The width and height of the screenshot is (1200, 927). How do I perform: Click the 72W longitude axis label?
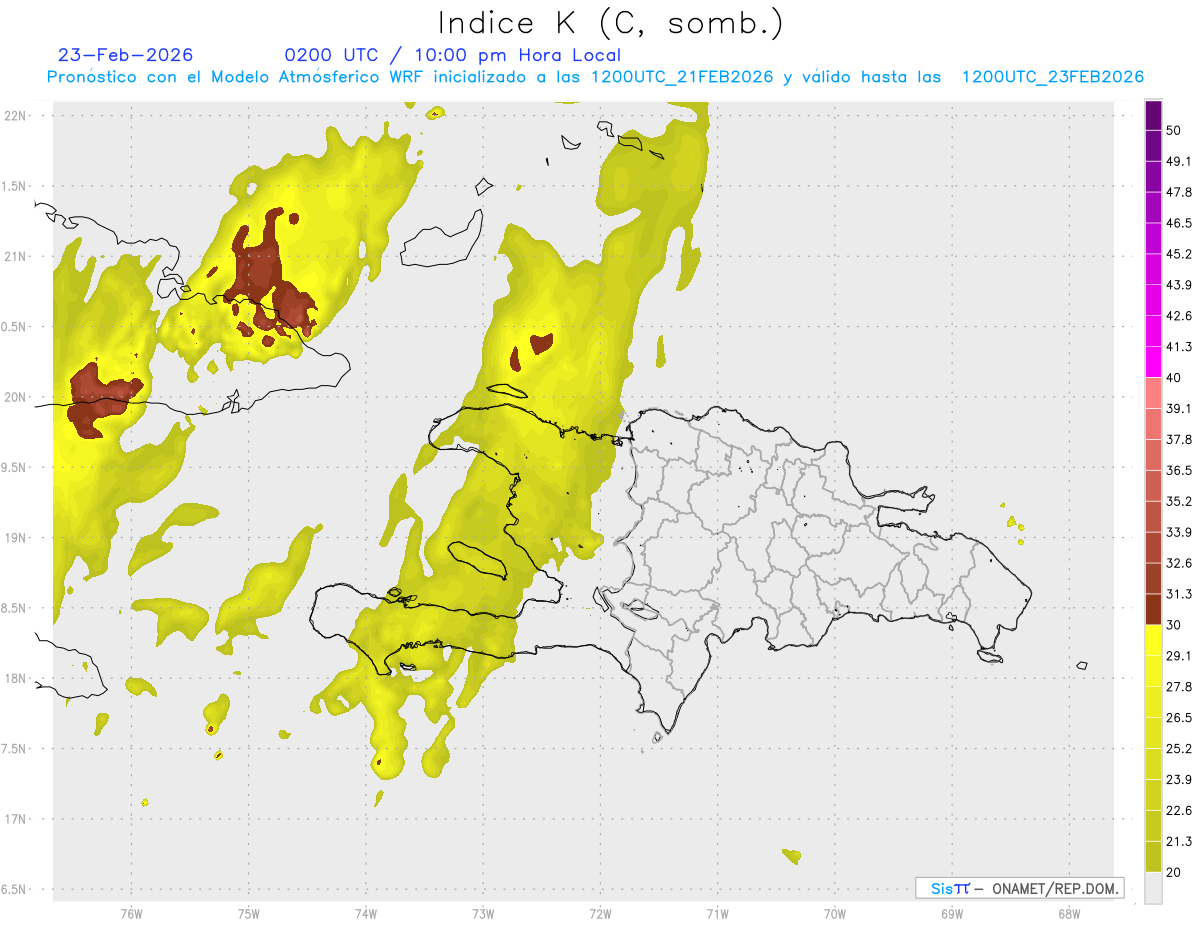600,913
